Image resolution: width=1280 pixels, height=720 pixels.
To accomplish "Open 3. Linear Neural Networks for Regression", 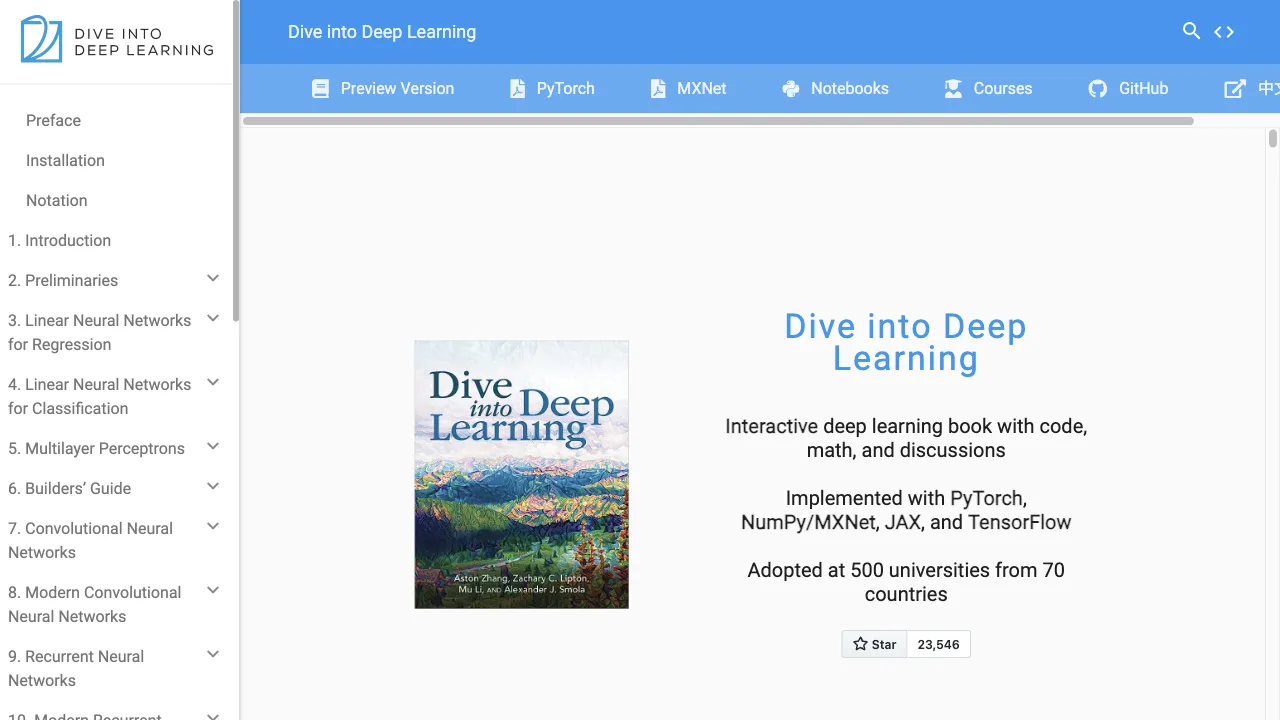I will [99, 333].
